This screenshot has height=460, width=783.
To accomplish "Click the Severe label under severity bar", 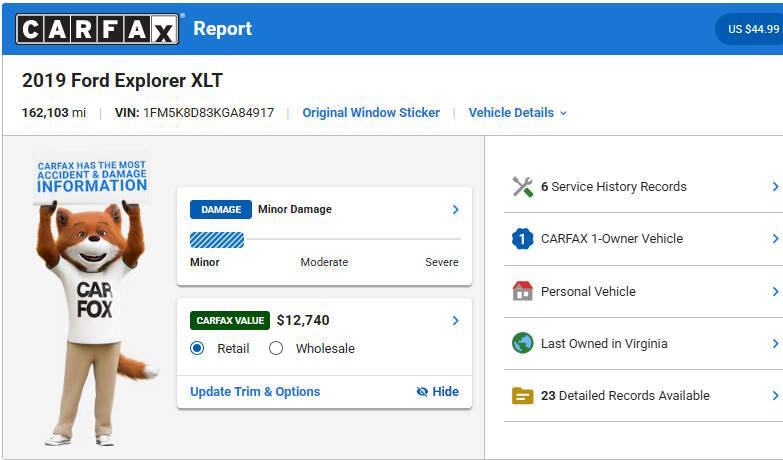I will 442,262.
